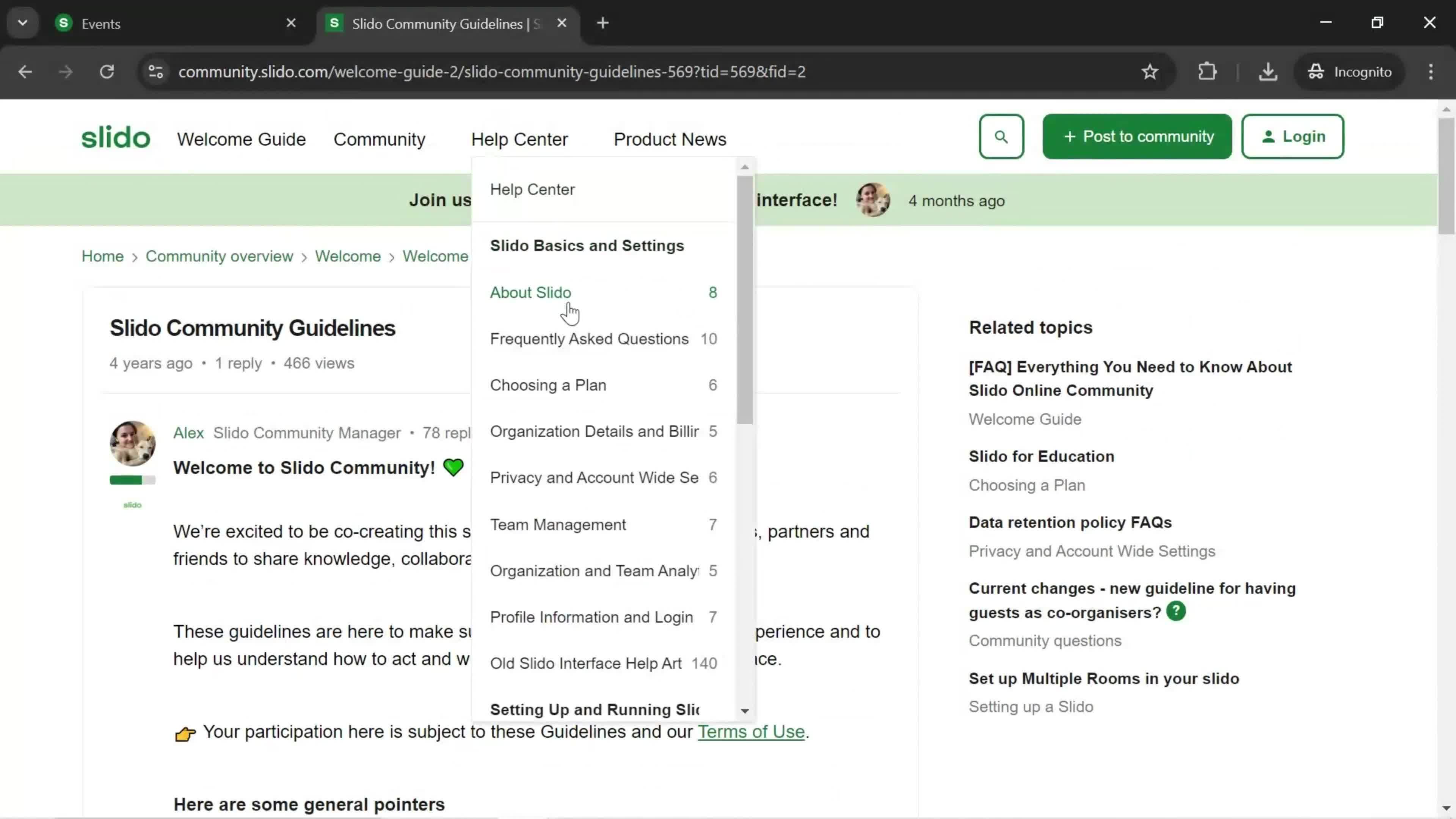Expand the Help Center dropdown menu
1456x819 pixels.
pos(520,139)
